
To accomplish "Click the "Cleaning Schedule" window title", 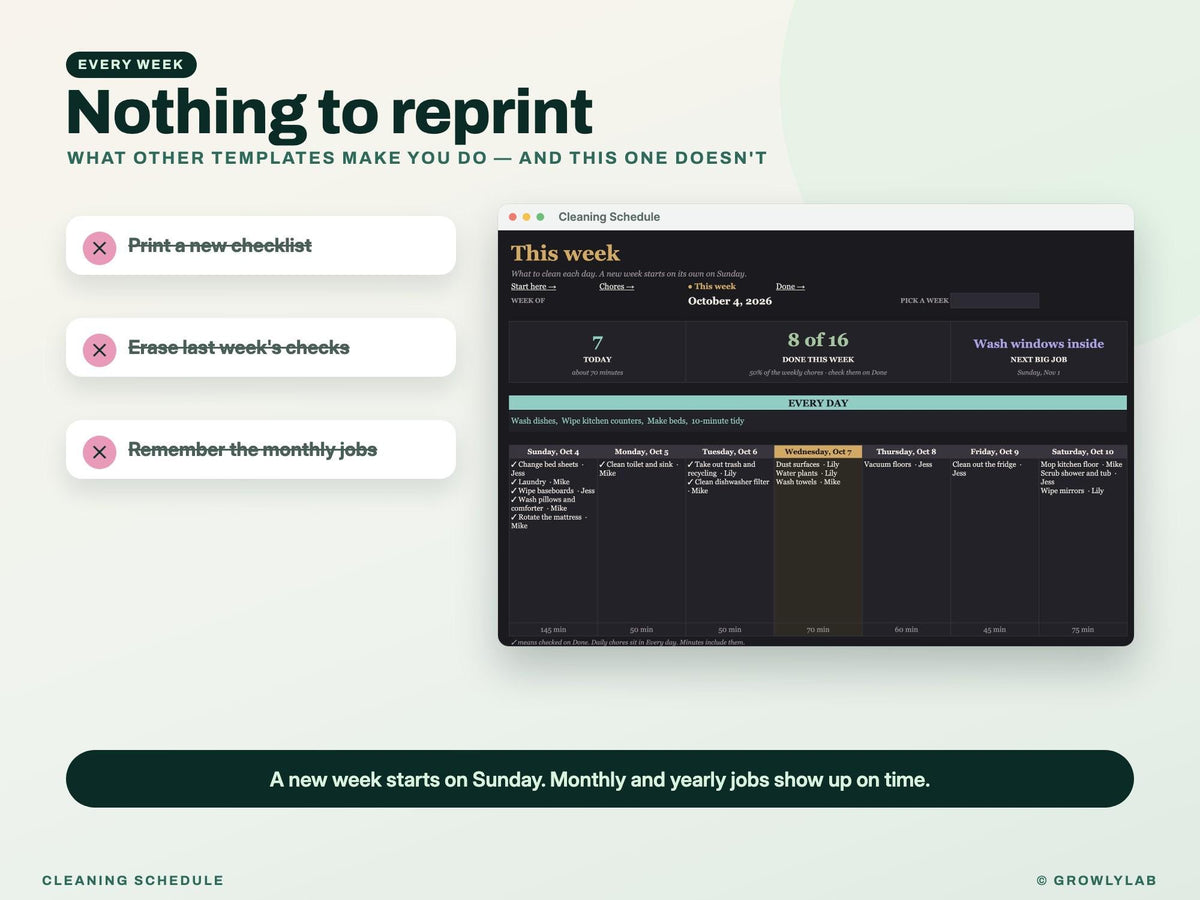I will pos(609,217).
